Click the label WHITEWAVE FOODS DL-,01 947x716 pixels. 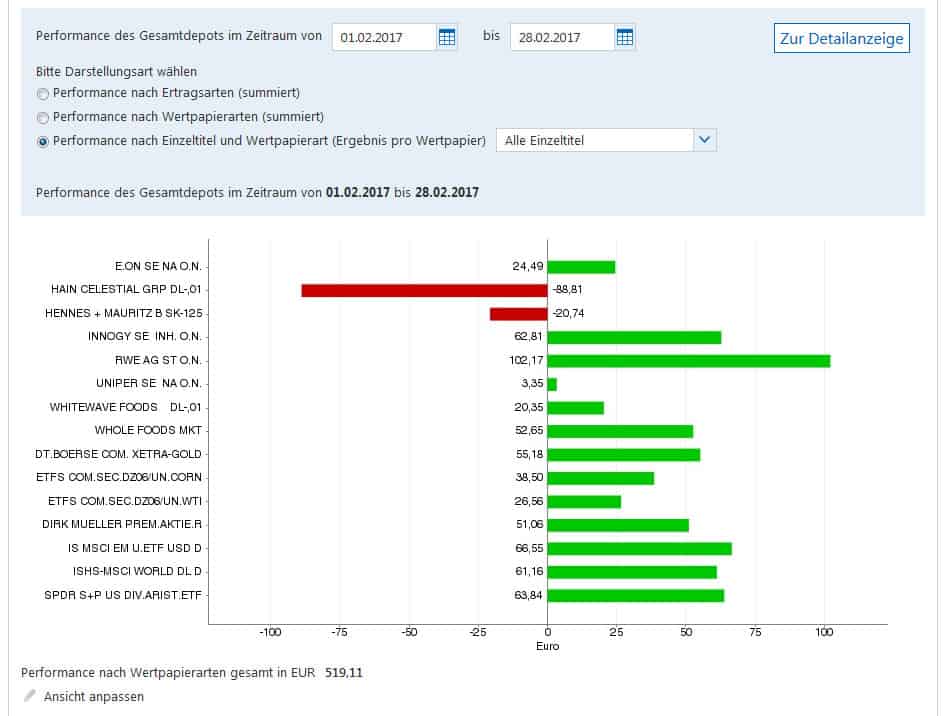[126, 408]
